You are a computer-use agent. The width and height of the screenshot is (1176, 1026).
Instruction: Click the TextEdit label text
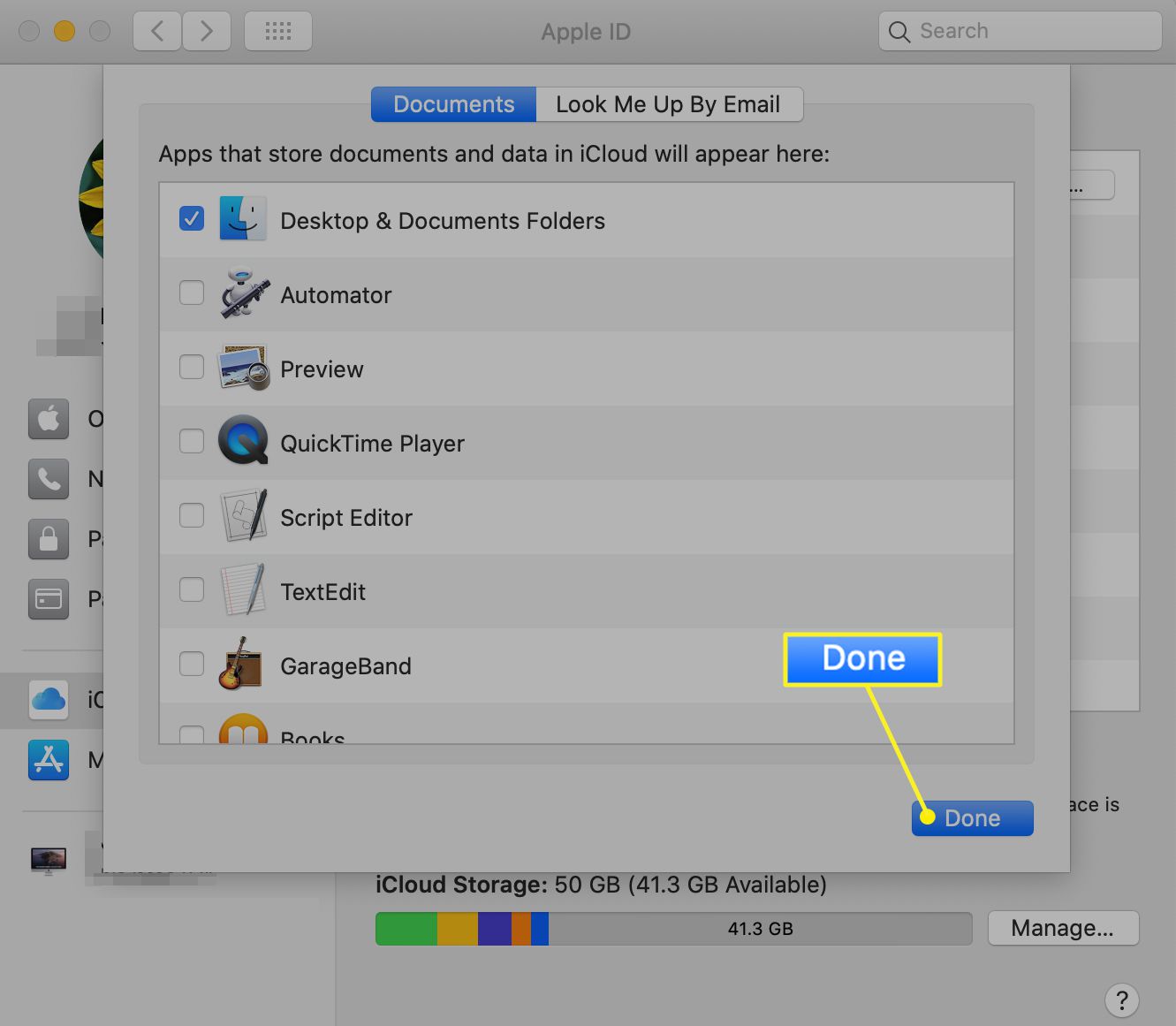point(322,592)
